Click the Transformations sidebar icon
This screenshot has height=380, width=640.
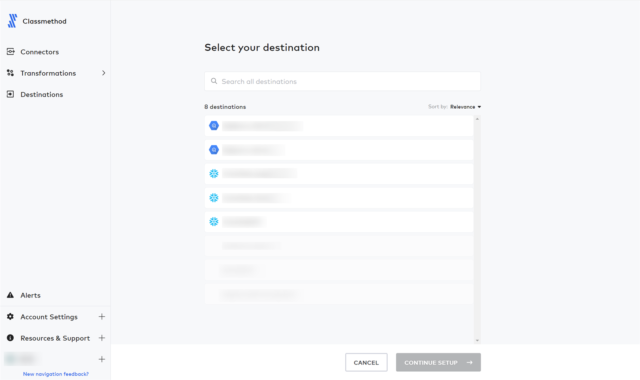click(x=11, y=73)
